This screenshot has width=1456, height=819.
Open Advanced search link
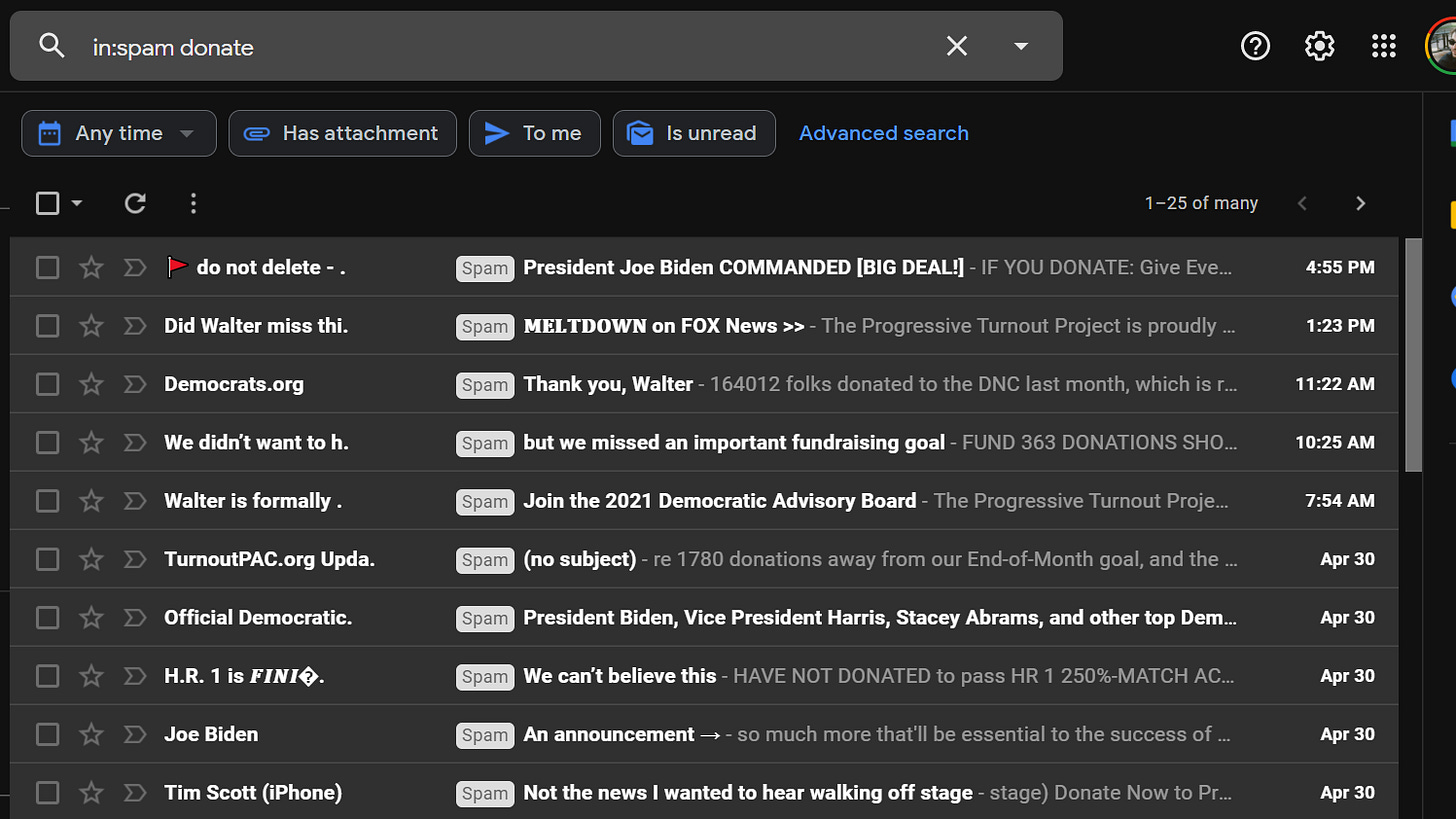click(x=883, y=133)
